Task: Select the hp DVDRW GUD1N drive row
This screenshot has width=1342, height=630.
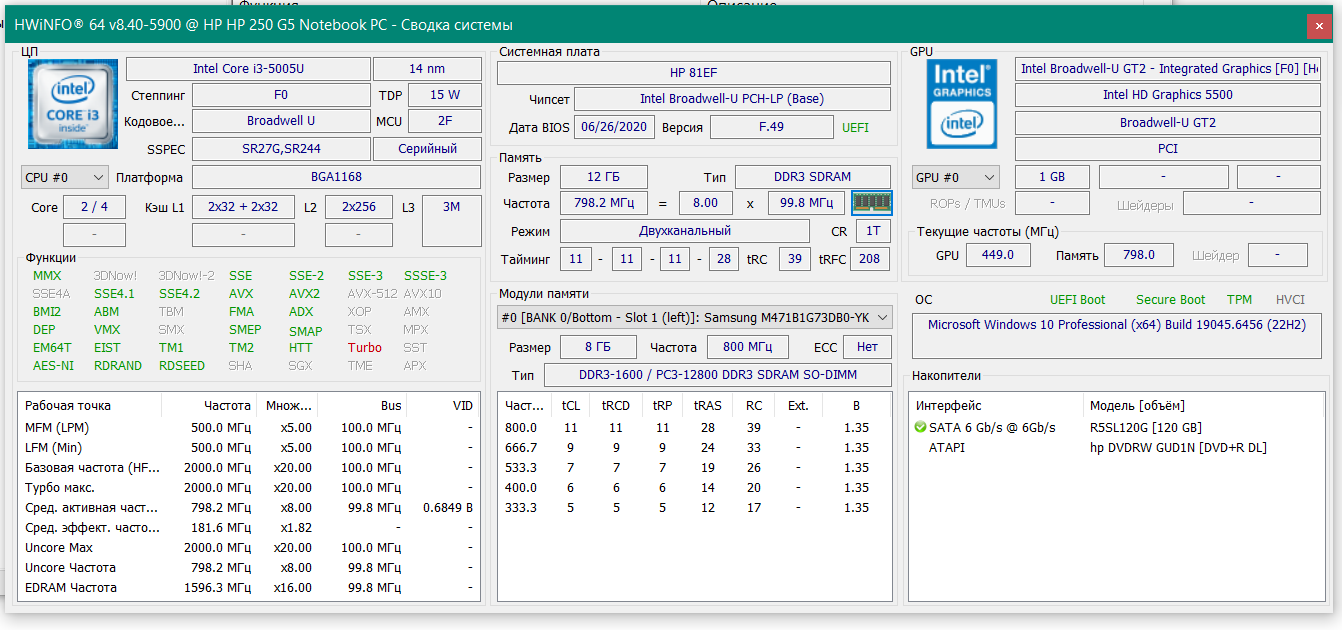Action: (x=1119, y=447)
